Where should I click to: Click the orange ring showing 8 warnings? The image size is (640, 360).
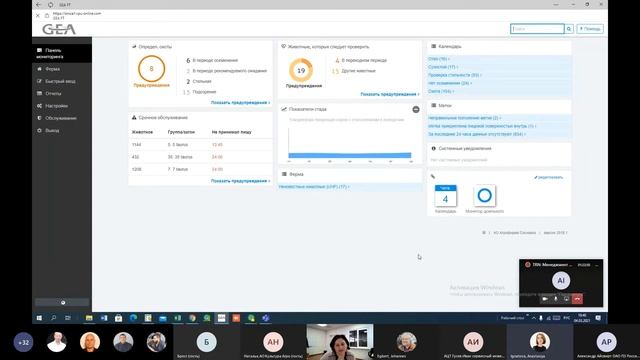(x=151, y=69)
